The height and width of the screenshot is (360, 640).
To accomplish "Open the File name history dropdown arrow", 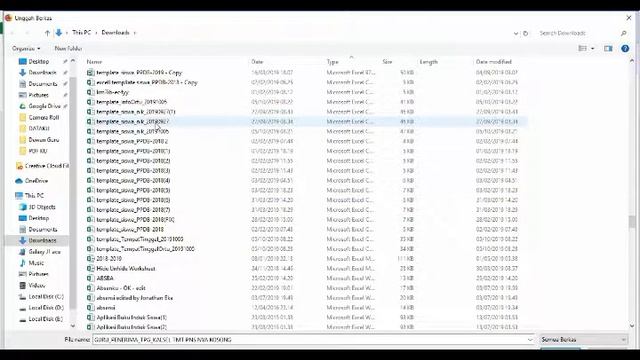I will click(530, 340).
